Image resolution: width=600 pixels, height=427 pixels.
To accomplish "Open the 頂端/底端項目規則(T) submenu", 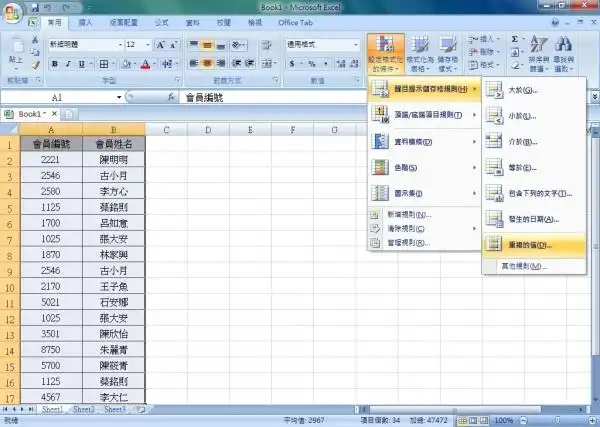I will pos(424,115).
